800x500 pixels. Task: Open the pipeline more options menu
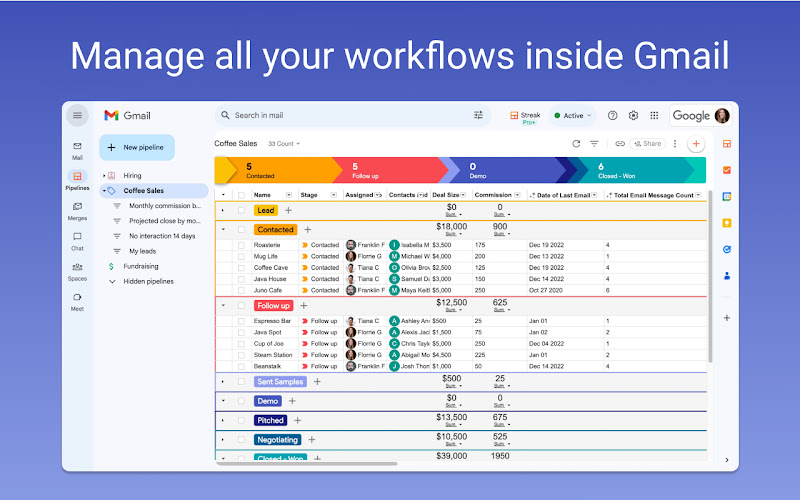click(x=675, y=144)
